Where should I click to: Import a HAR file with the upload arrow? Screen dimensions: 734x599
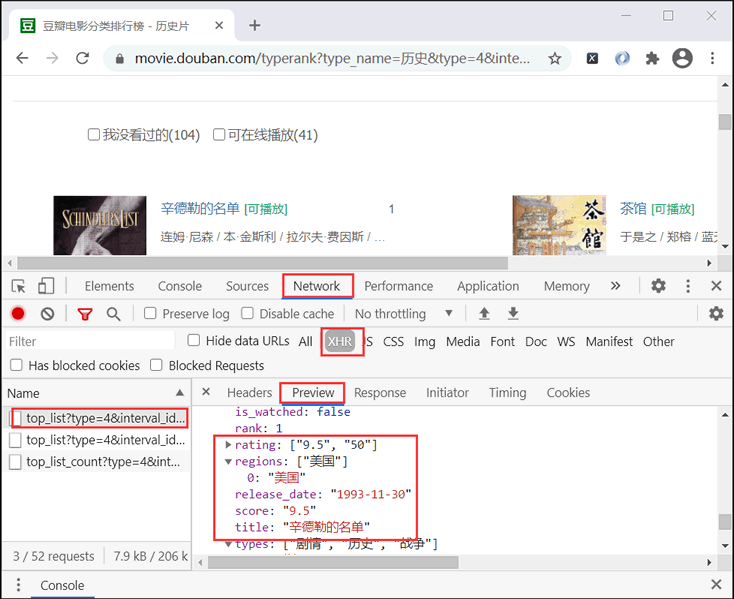coord(484,313)
